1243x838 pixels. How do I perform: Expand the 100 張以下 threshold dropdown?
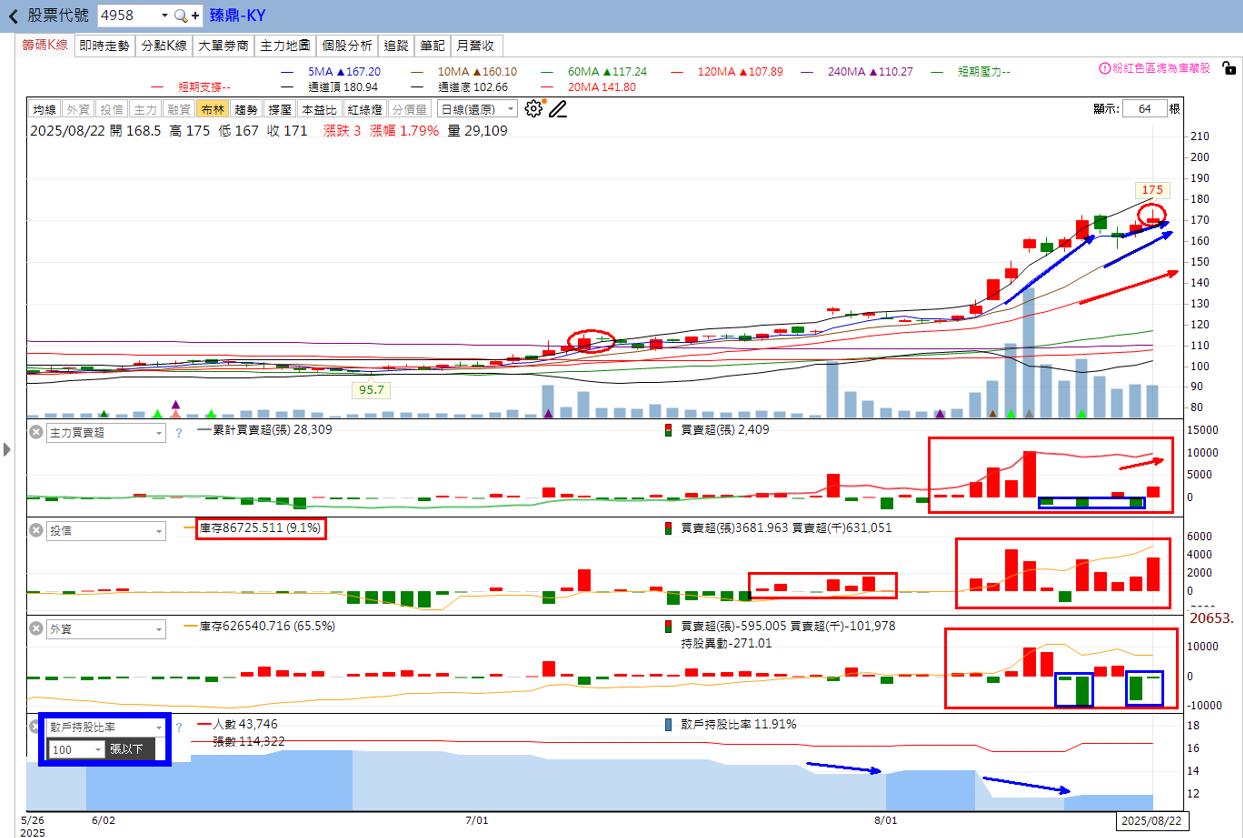[x=76, y=749]
